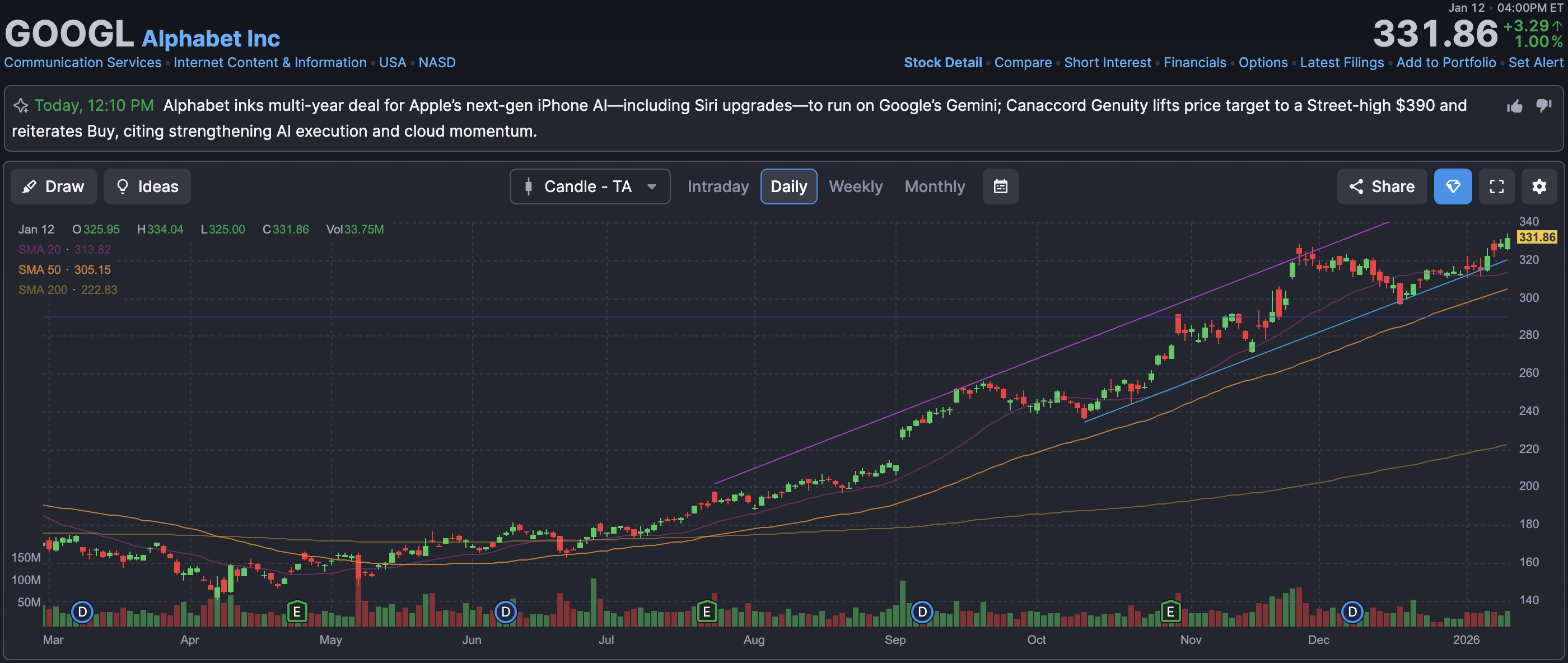Open the Ideas menu

(x=147, y=186)
